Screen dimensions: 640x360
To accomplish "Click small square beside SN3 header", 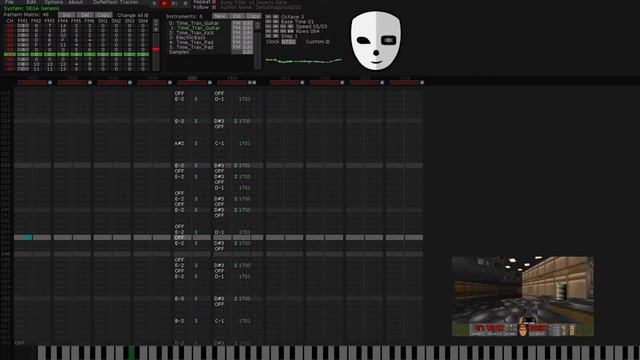I will point(382,82).
